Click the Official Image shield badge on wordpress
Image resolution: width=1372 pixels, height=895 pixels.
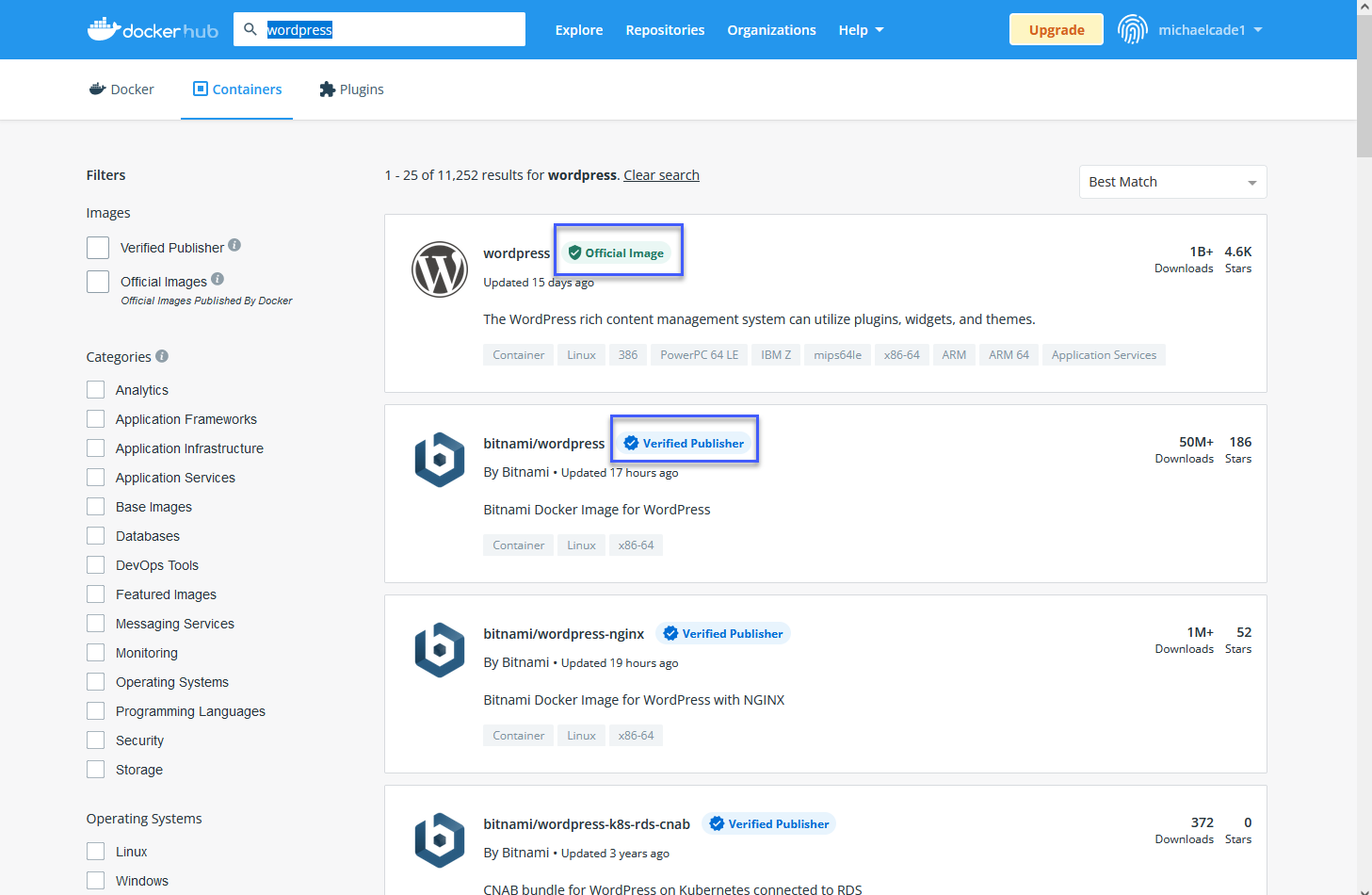[x=616, y=252]
